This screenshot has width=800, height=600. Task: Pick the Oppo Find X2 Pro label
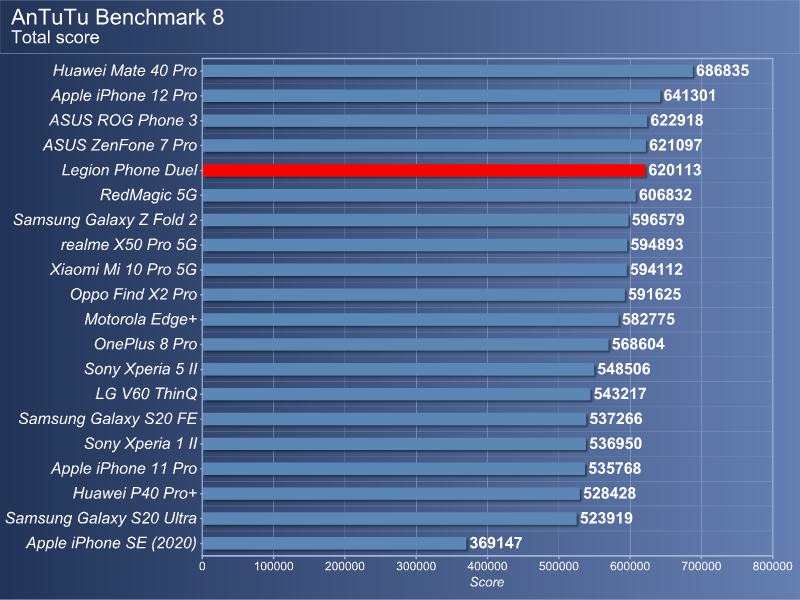[134, 294]
